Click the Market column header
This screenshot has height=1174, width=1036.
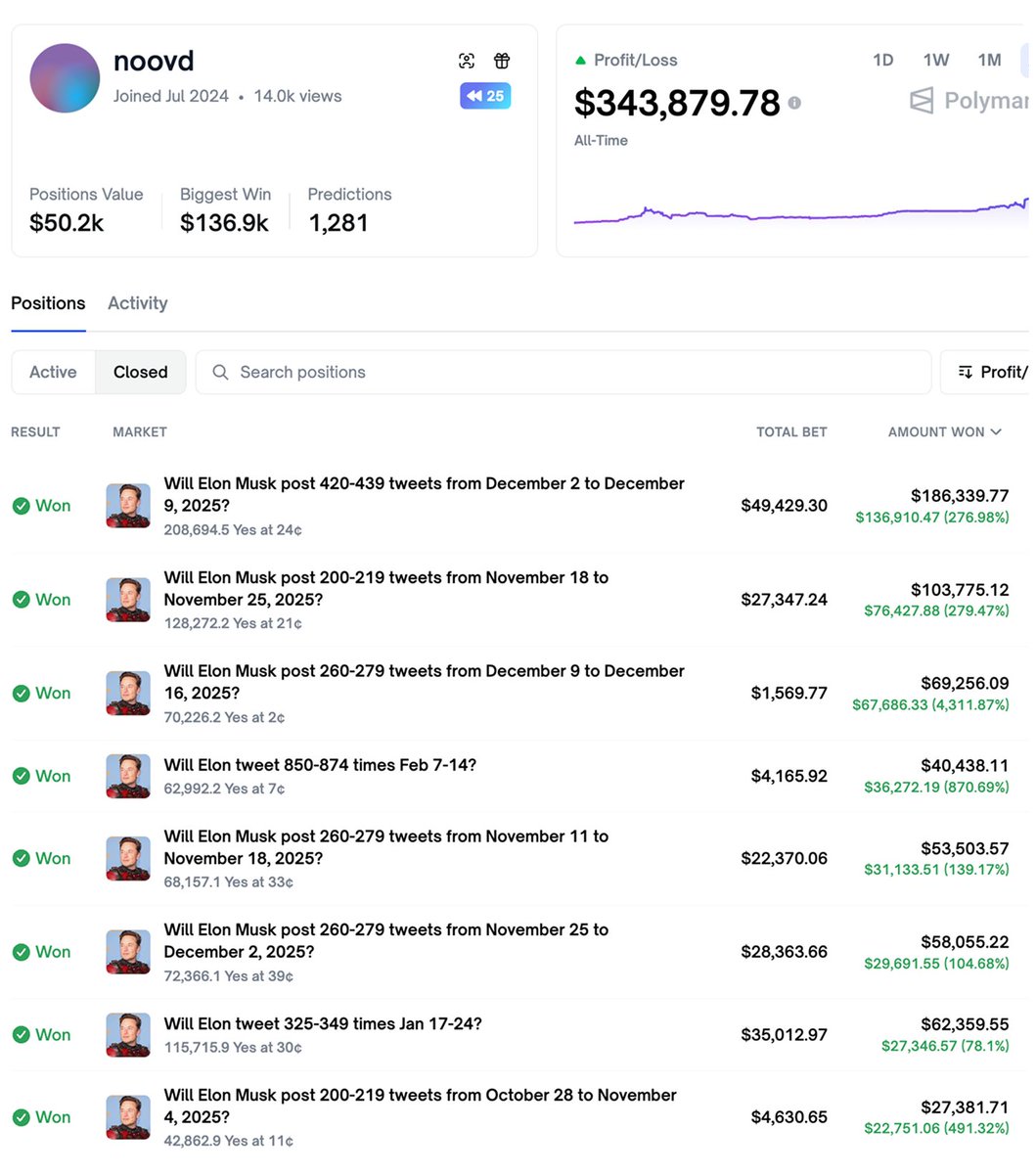[x=140, y=431]
